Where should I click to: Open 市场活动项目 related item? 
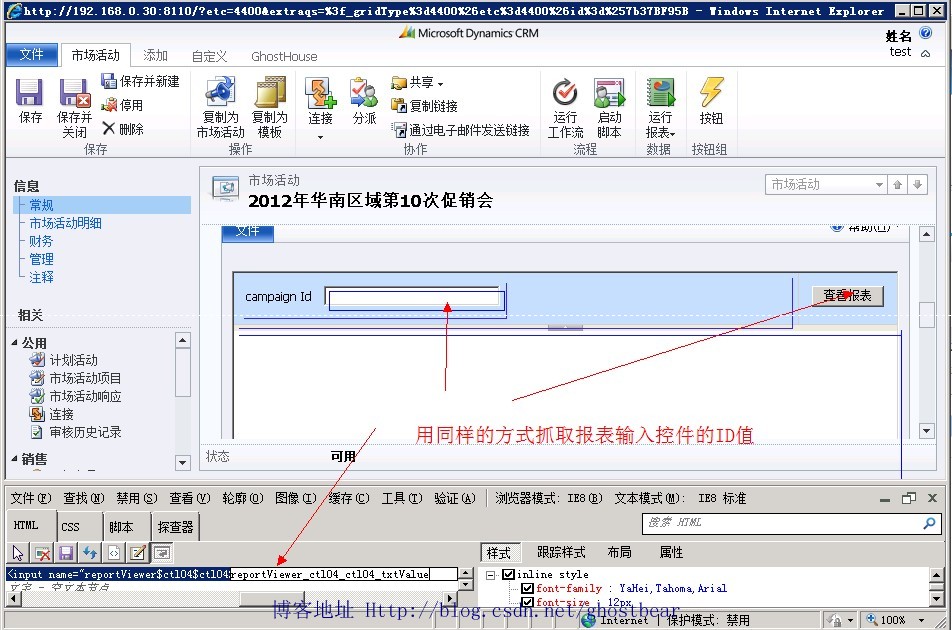click(x=75, y=378)
